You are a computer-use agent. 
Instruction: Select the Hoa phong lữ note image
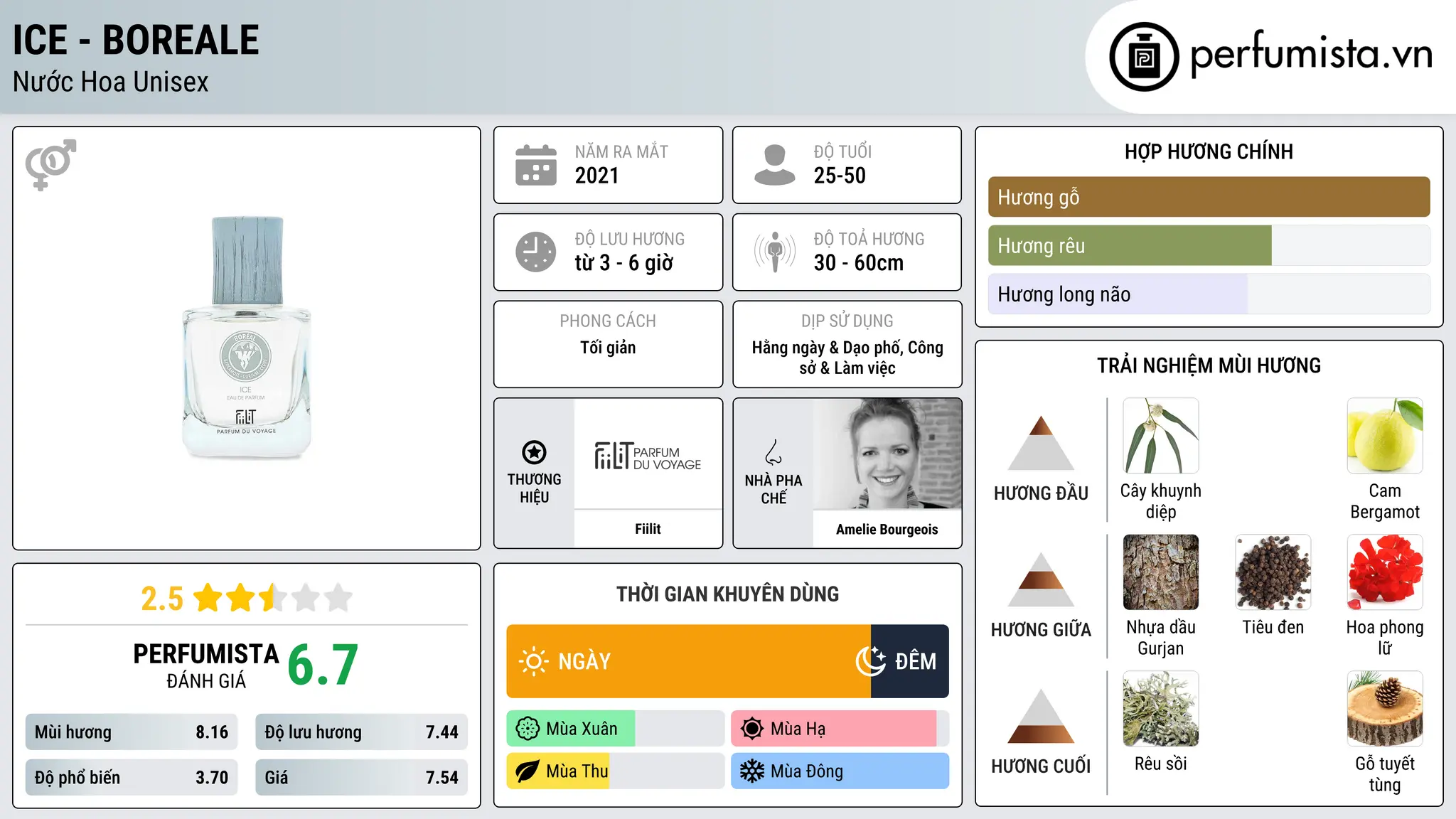[x=1385, y=572]
